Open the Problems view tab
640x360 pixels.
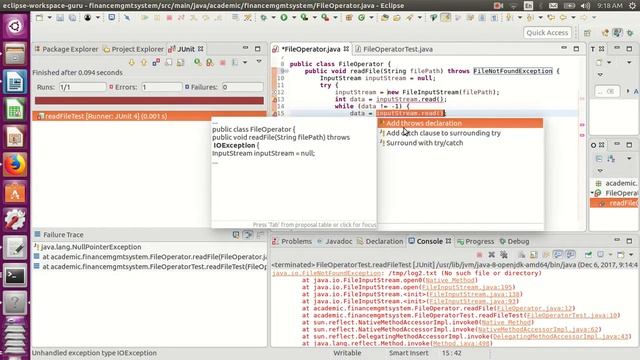[292, 242]
